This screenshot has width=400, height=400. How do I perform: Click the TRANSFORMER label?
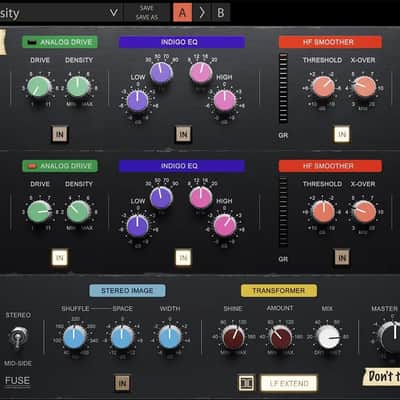coord(279,291)
